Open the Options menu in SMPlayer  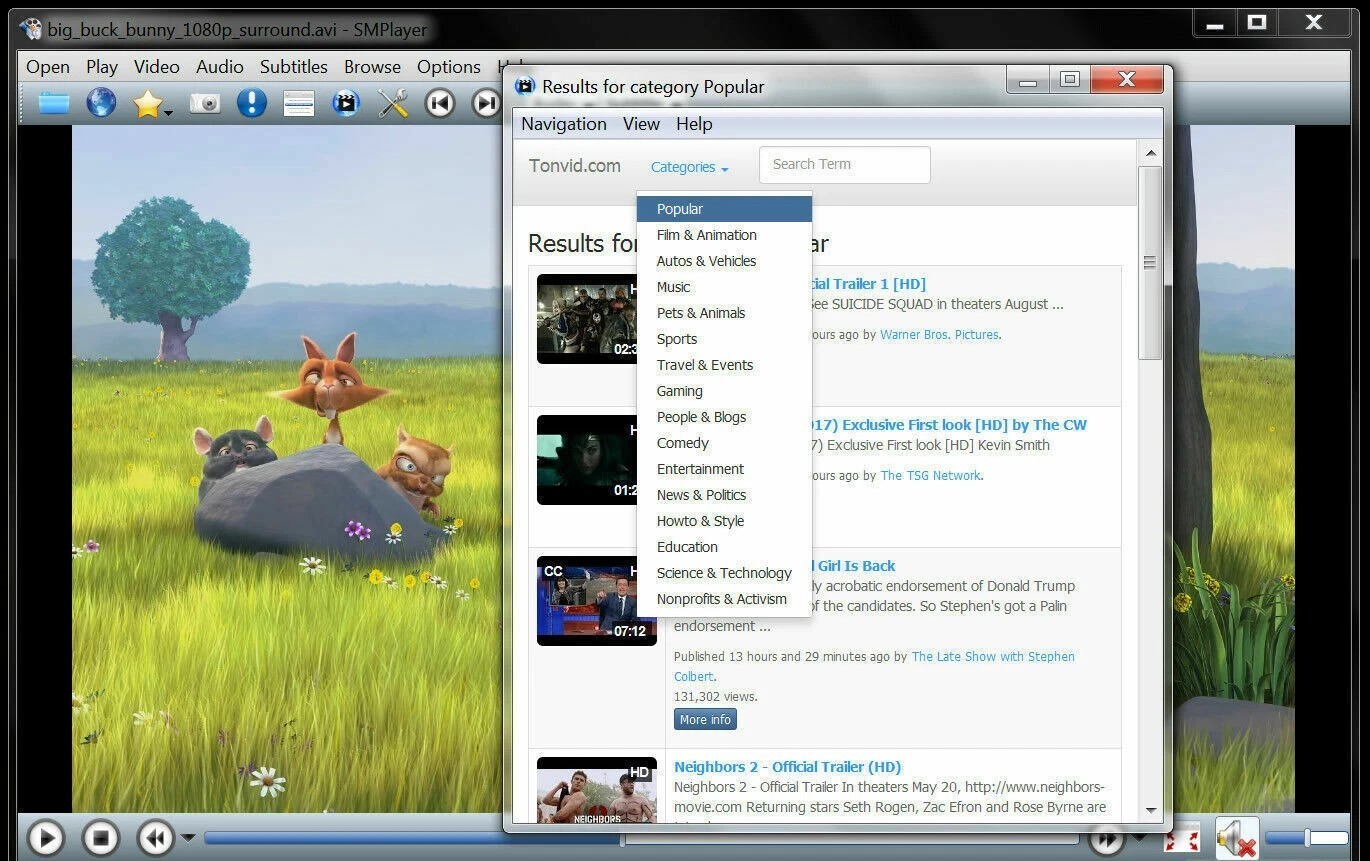tap(449, 67)
